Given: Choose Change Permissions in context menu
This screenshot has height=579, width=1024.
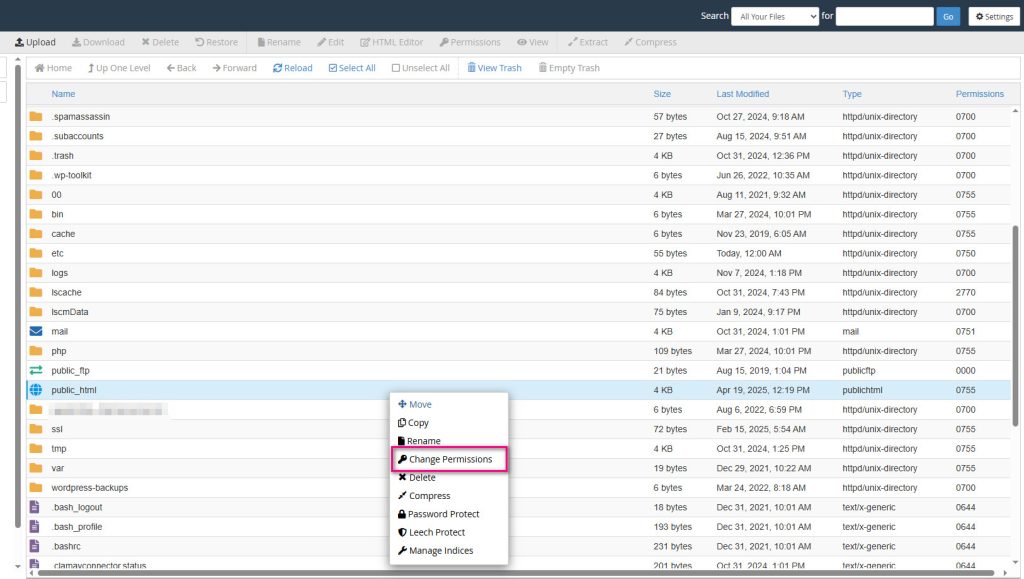Looking at the screenshot, I should coord(449,459).
